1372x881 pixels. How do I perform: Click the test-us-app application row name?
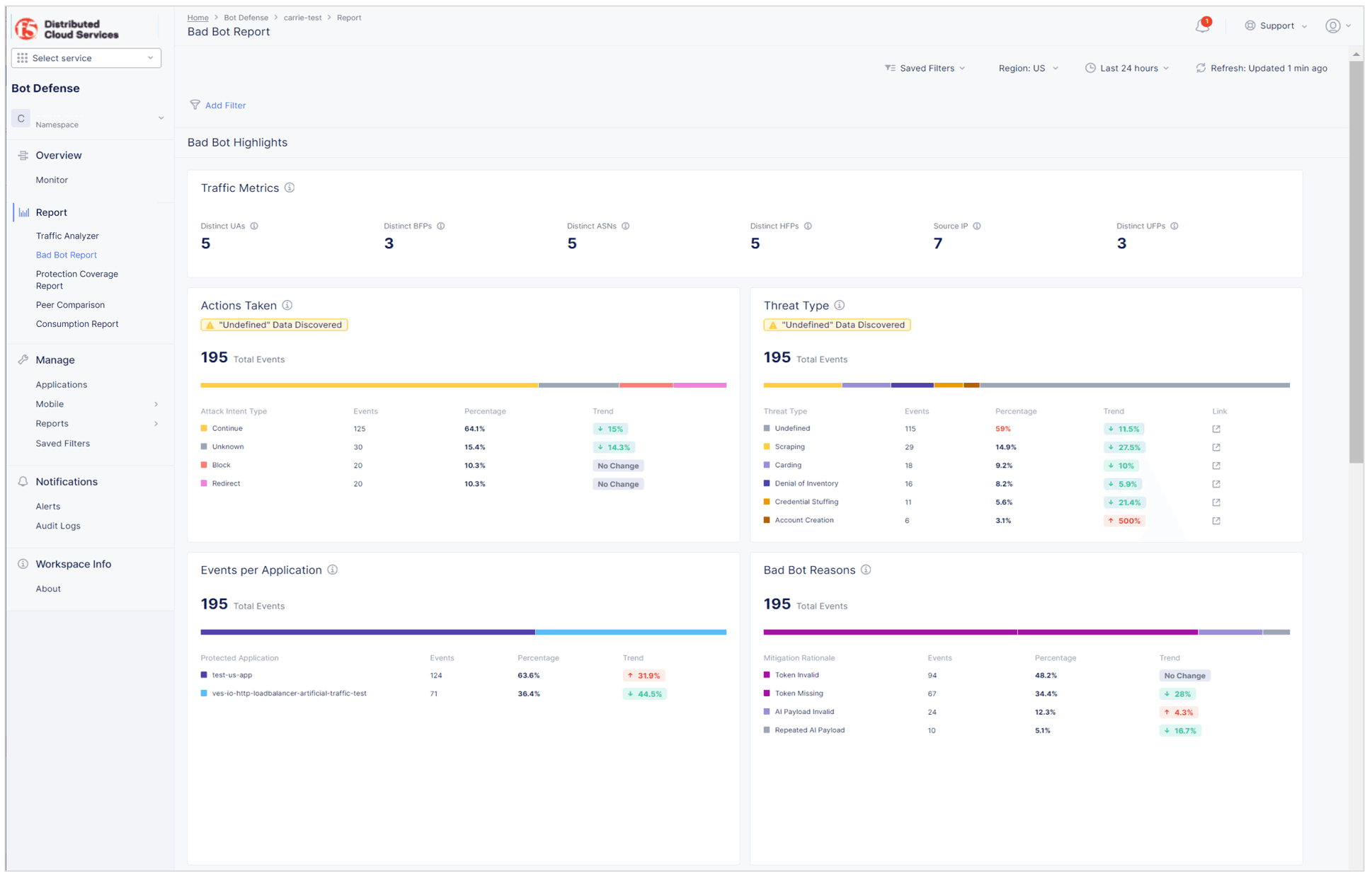pos(231,676)
